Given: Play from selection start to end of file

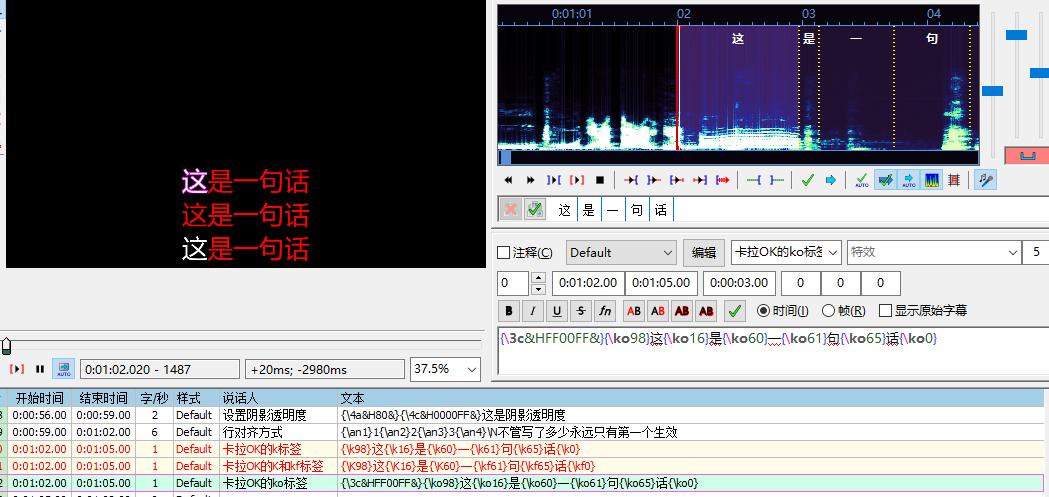Looking at the screenshot, I should [723, 180].
